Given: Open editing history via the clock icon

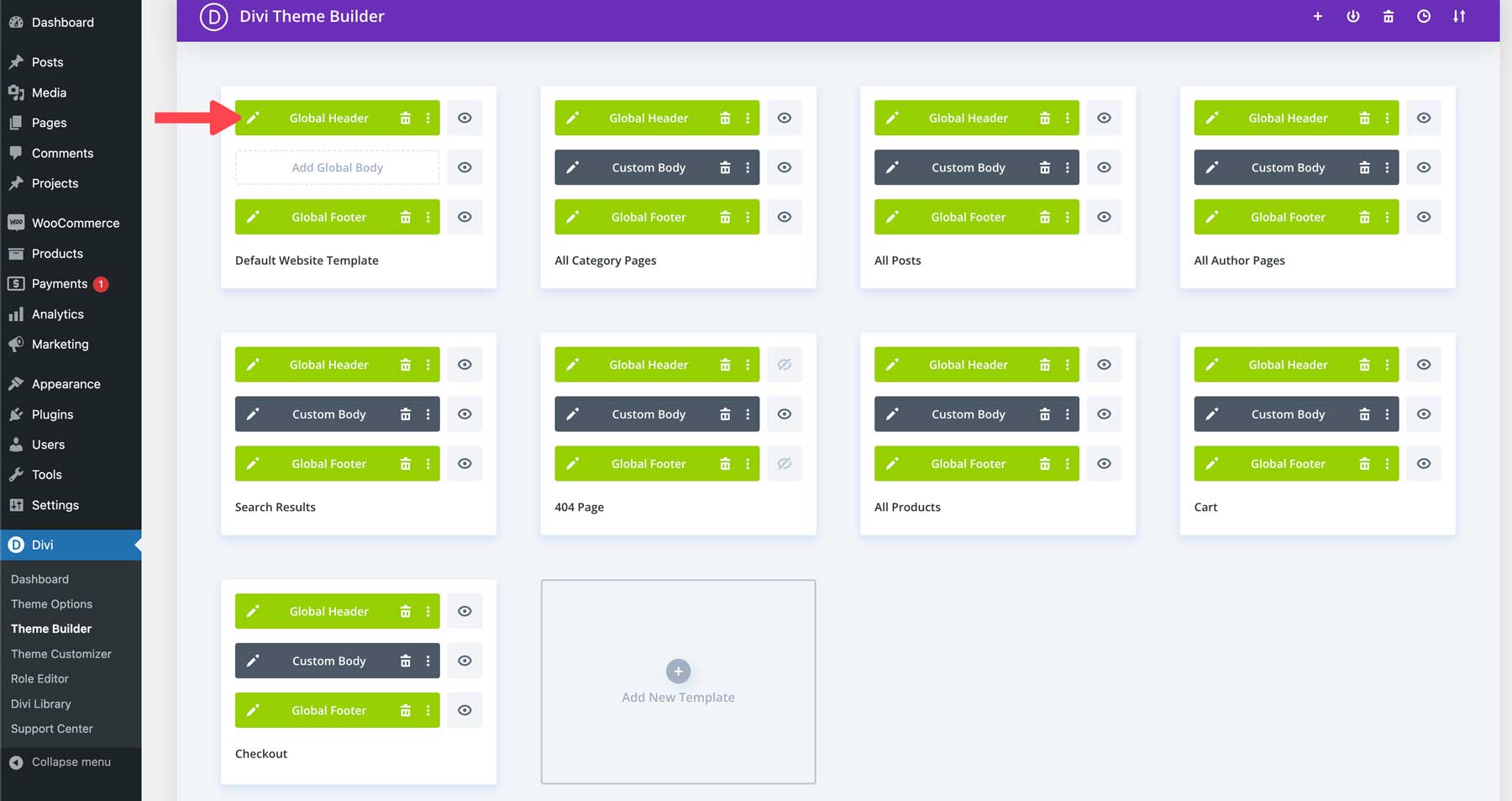Looking at the screenshot, I should coord(1423,16).
